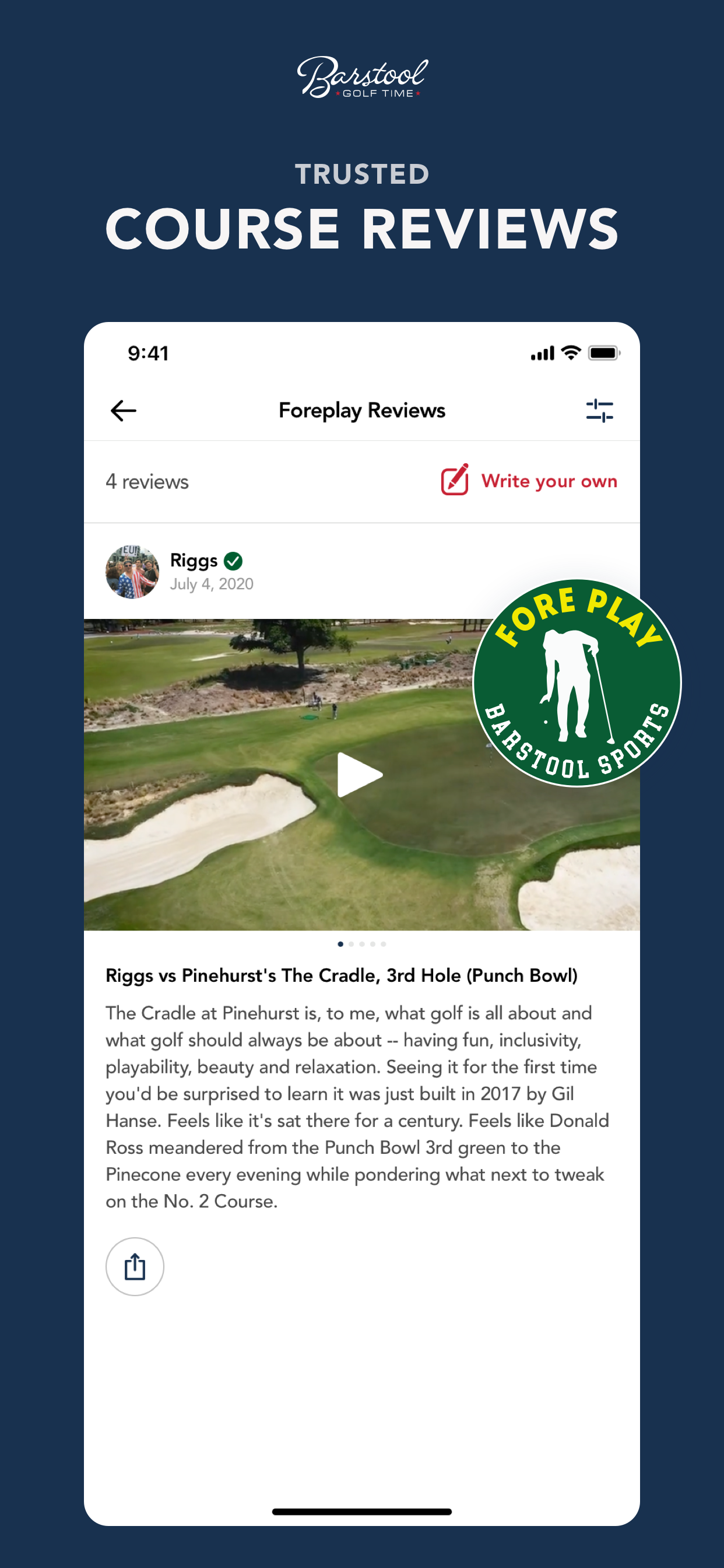Click Riggs' profile avatar photo

(133, 572)
